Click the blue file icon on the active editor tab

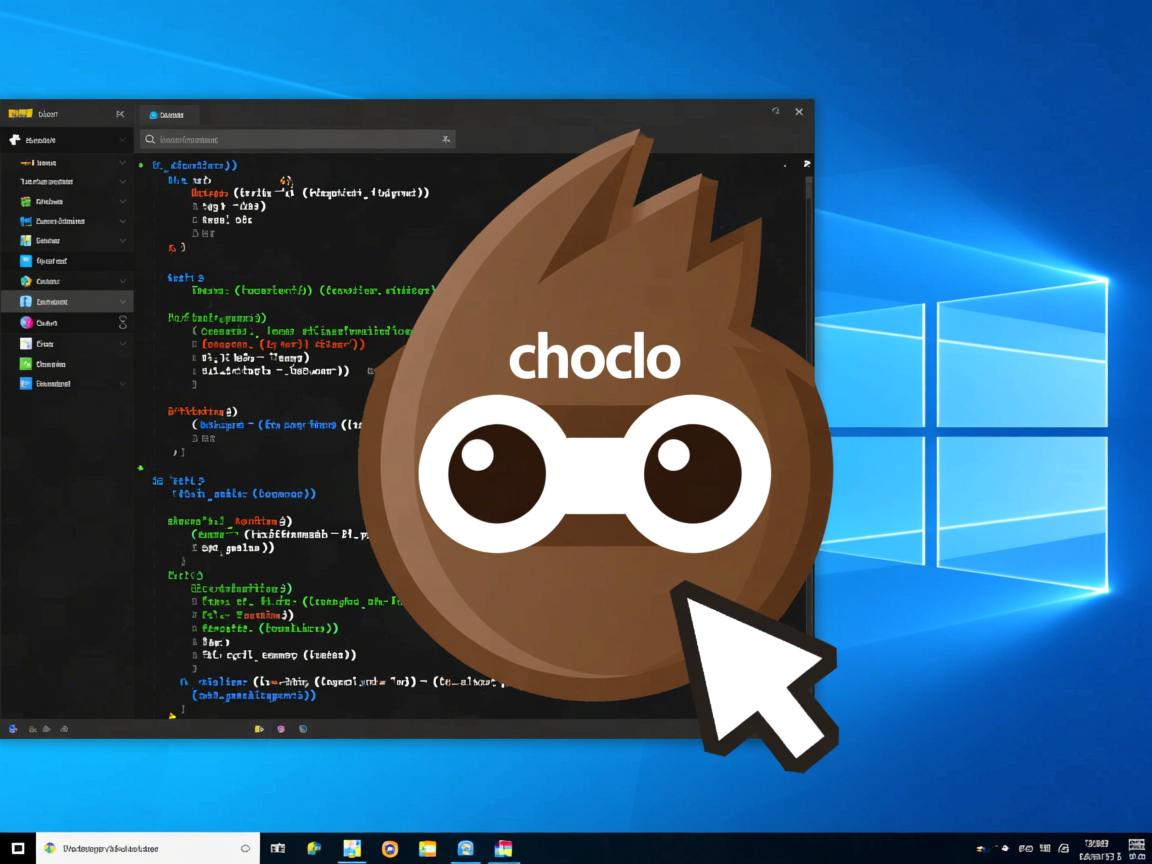pos(152,114)
